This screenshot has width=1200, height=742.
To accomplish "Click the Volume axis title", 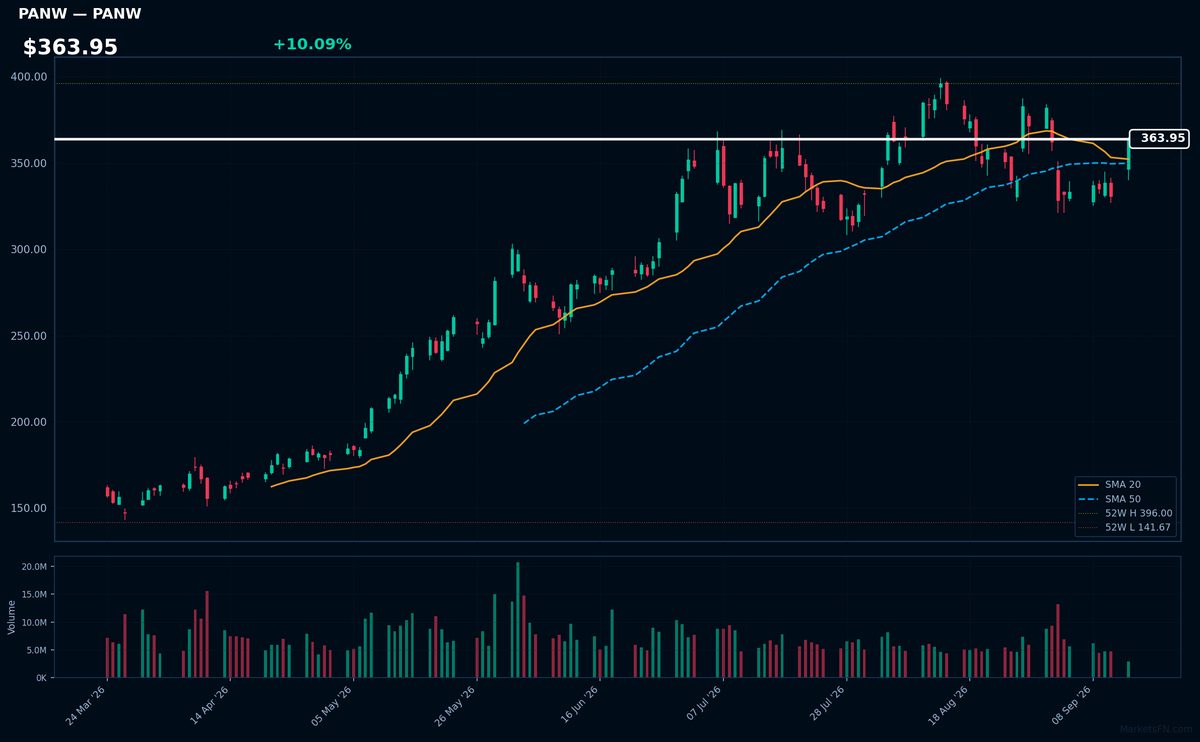I will pos(12,617).
